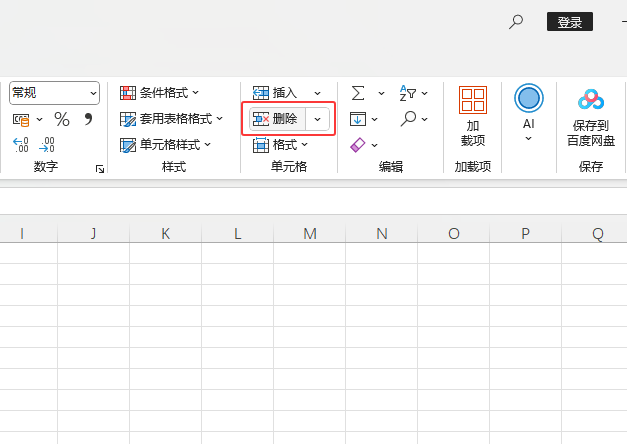
Task: Click the Fill down icon
Action: tap(358, 119)
